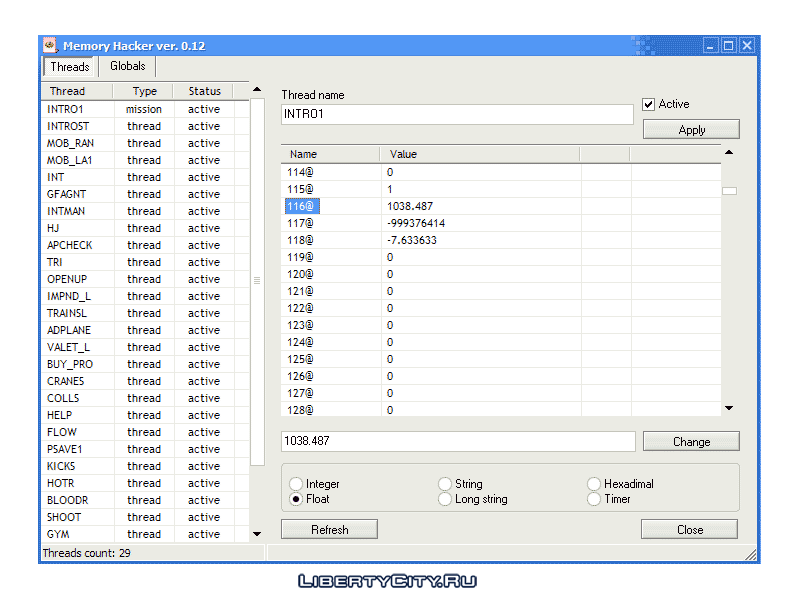800x600 pixels.
Task: Choose the Hexadimal value type
Action: (x=594, y=484)
